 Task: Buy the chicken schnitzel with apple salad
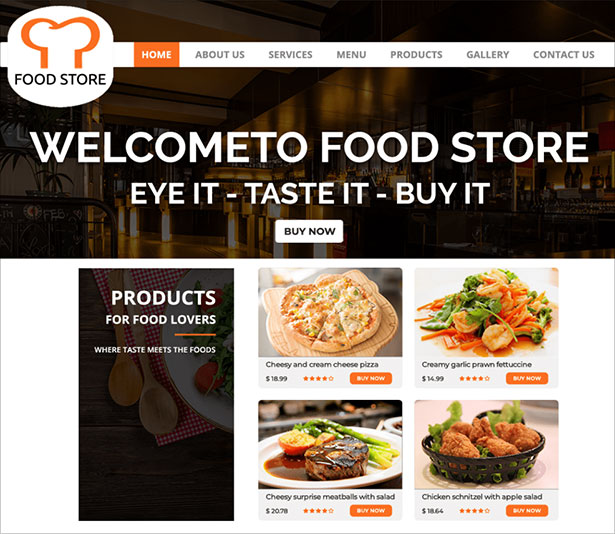coord(527,510)
